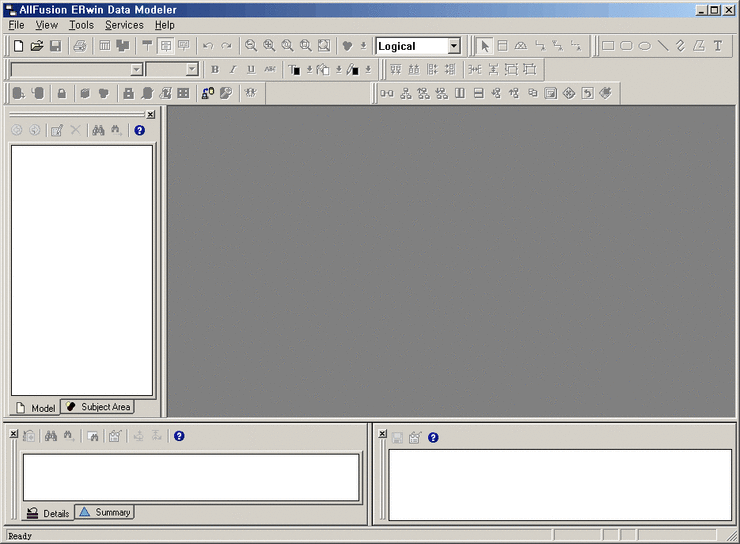
Task: Close the Details bottom-left pane
Action: click(14, 434)
